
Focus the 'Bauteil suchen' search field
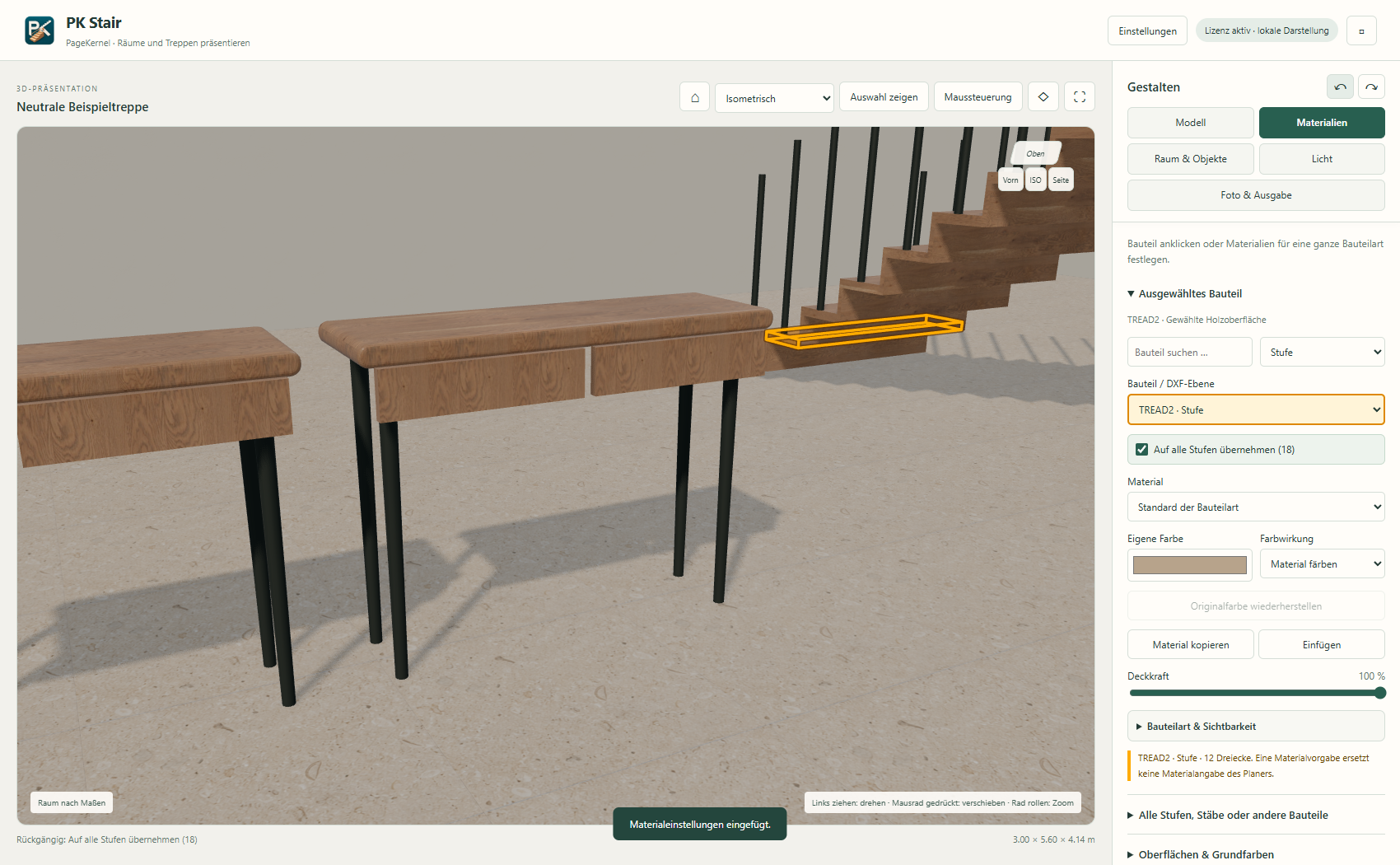point(1189,352)
